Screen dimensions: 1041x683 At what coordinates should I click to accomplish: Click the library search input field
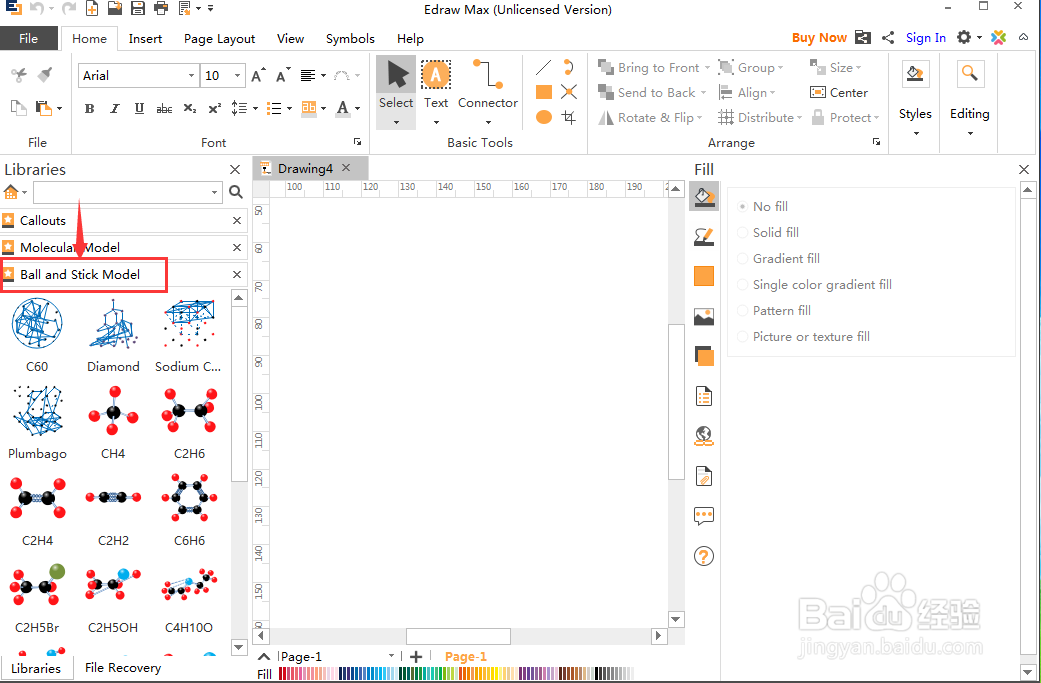[x=121, y=192]
